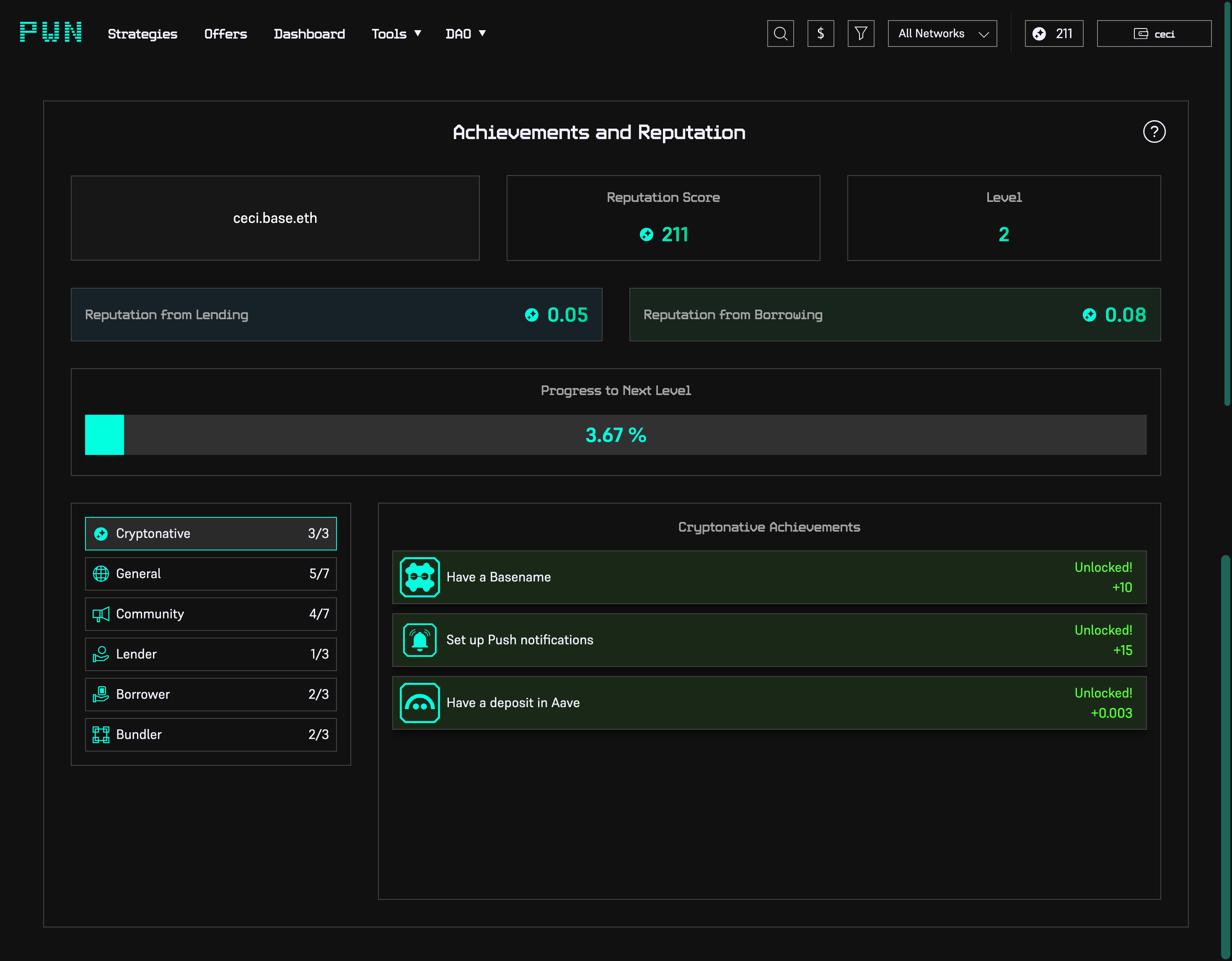Click the Progress to Next Level bar

tap(616, 435)
